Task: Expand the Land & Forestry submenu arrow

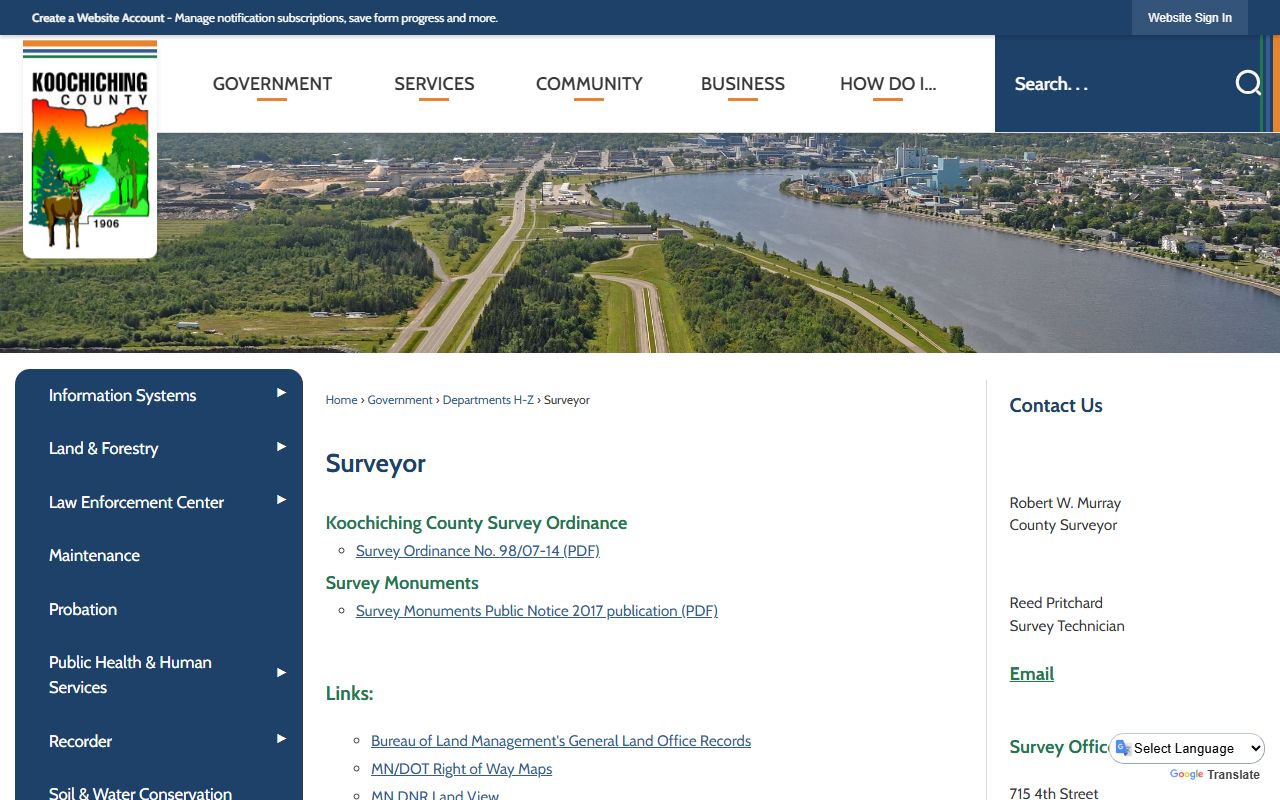Action: tap(281, 447)
